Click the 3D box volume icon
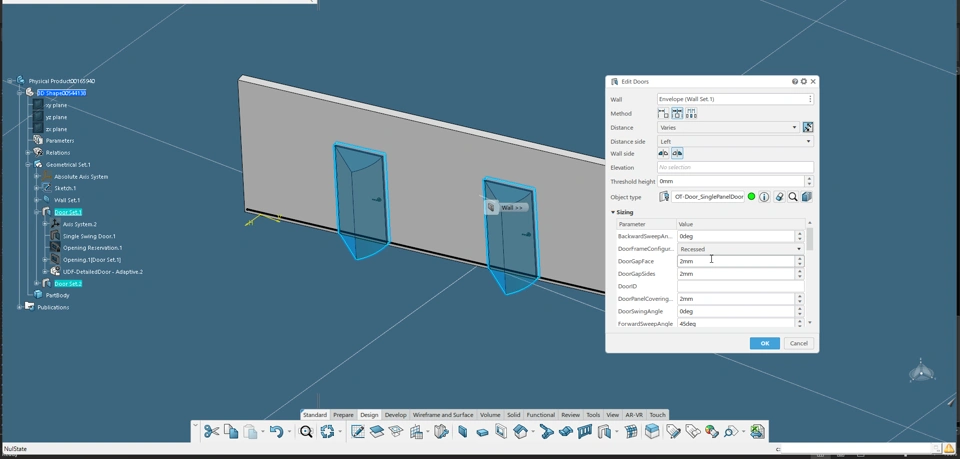960x459 pixels. 653,432
